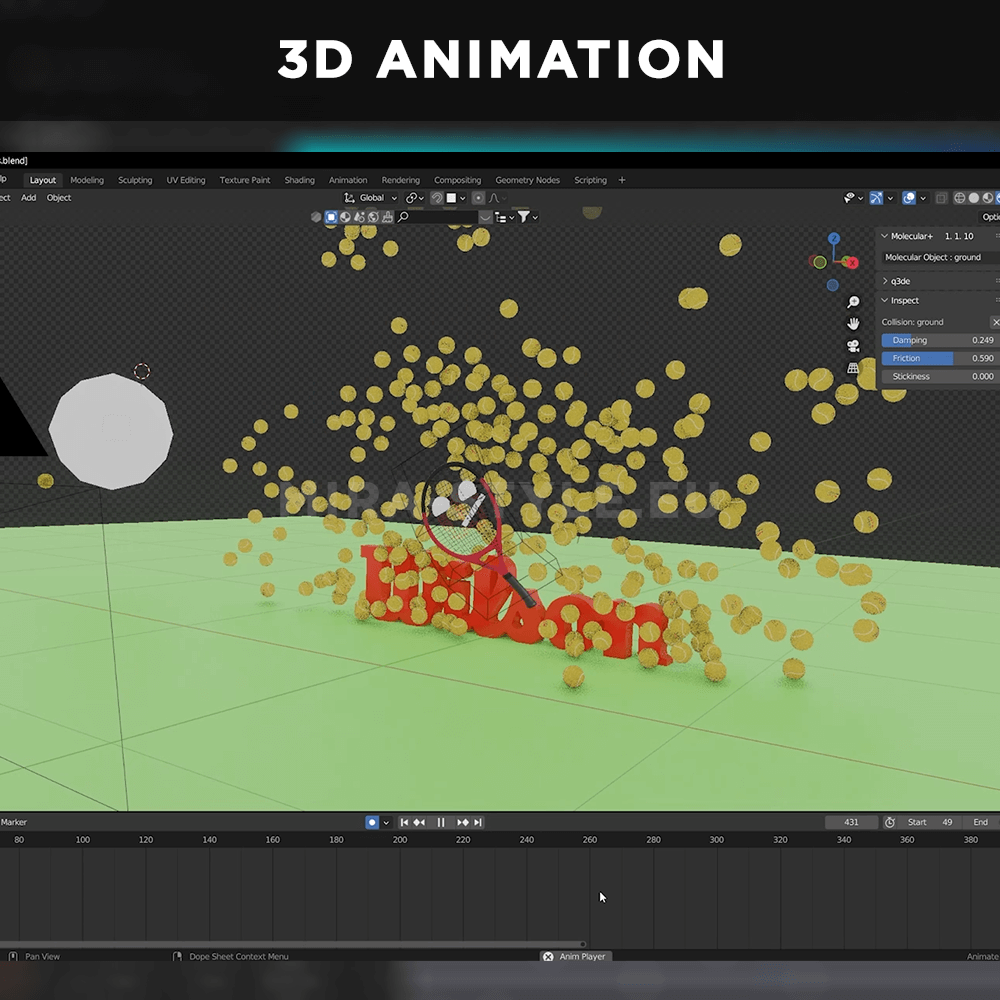Image resolution: width=1000 pixels, height=1000 pixels.
Task: Expand the q3de panel
Action: pyautogui.click(x=884, y=281)
